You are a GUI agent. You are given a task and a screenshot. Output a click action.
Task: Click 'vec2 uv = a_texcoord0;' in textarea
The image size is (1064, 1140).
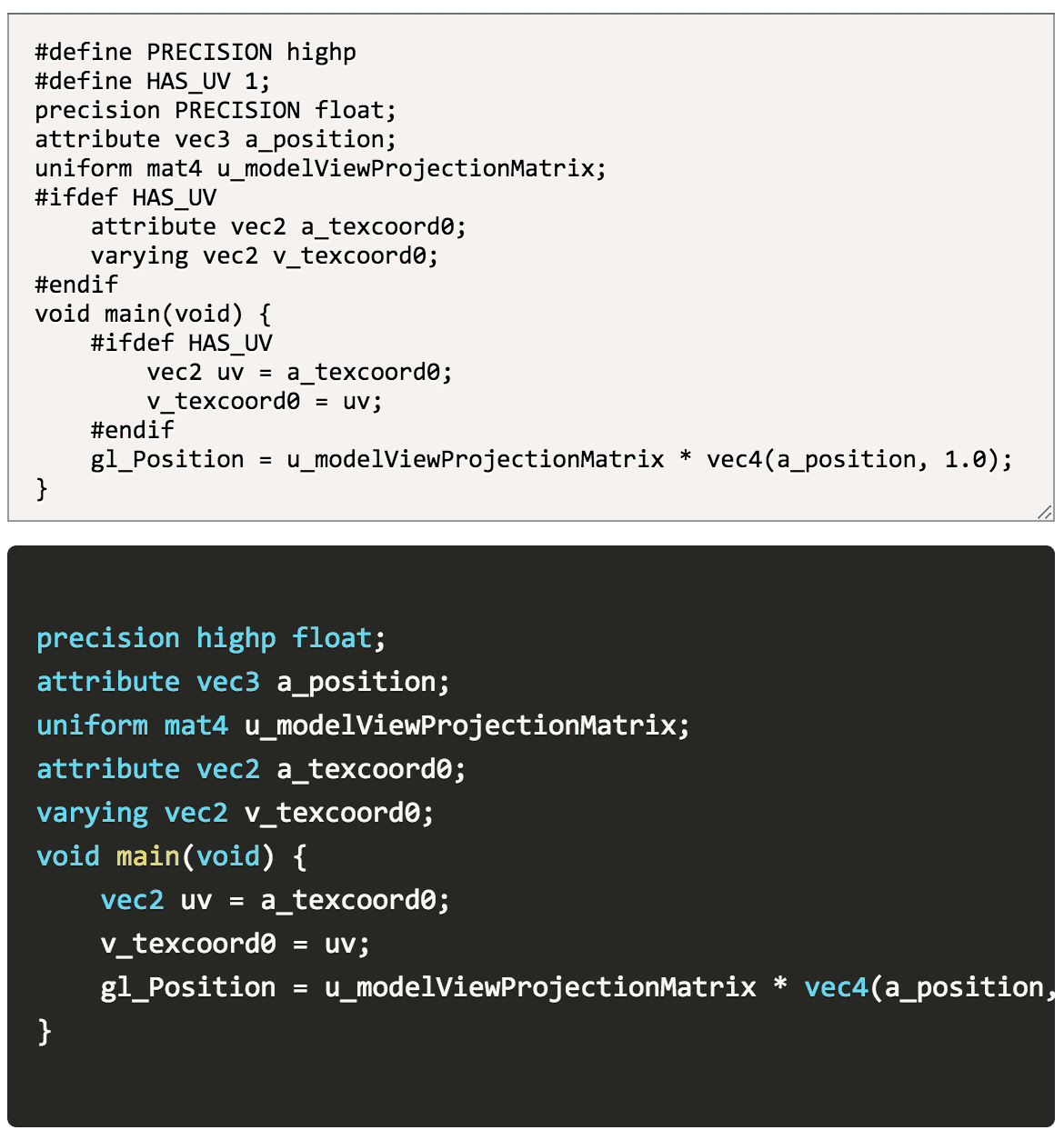(299, 373)
